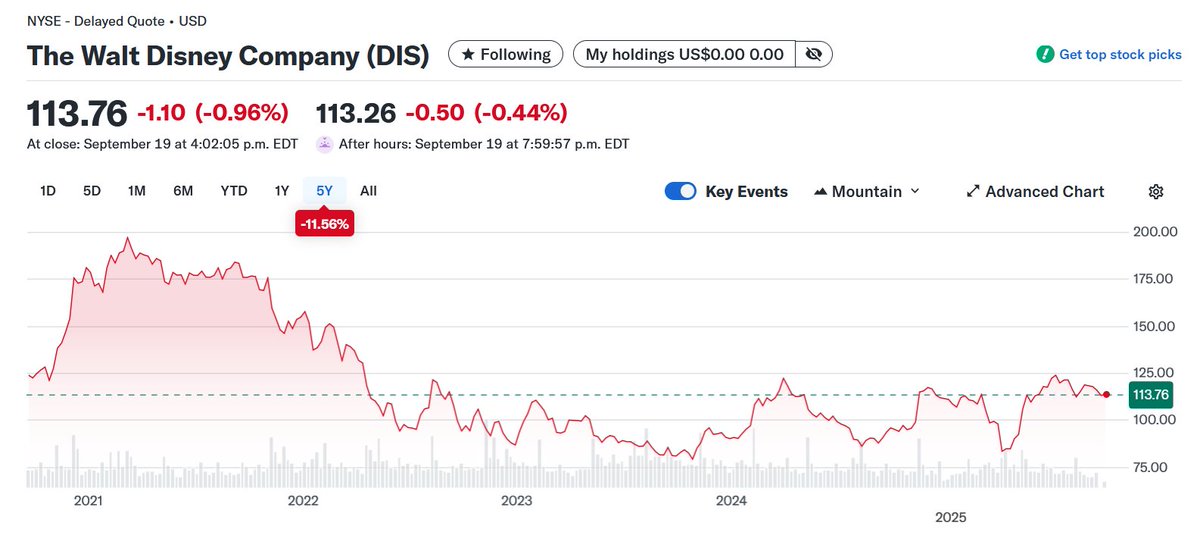
Task: Select the 1Y time range
Action: (282, 191)
